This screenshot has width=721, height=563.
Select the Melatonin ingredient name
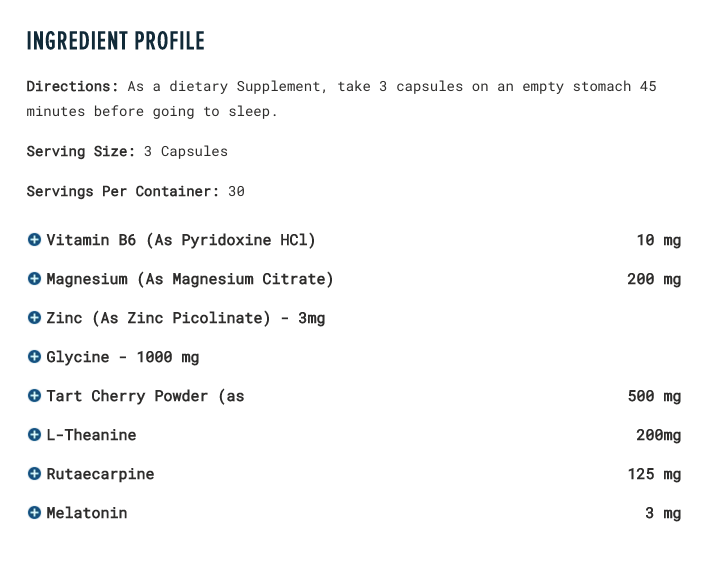point(87,513)
